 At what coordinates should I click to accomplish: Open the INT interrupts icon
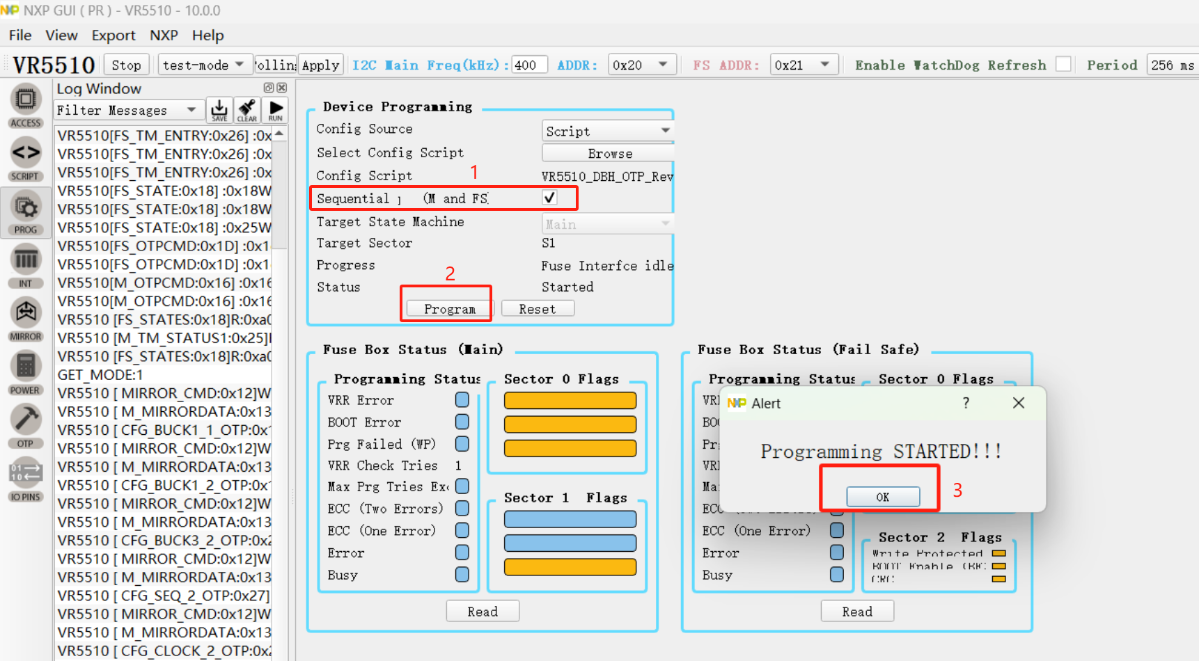[25, 265]
